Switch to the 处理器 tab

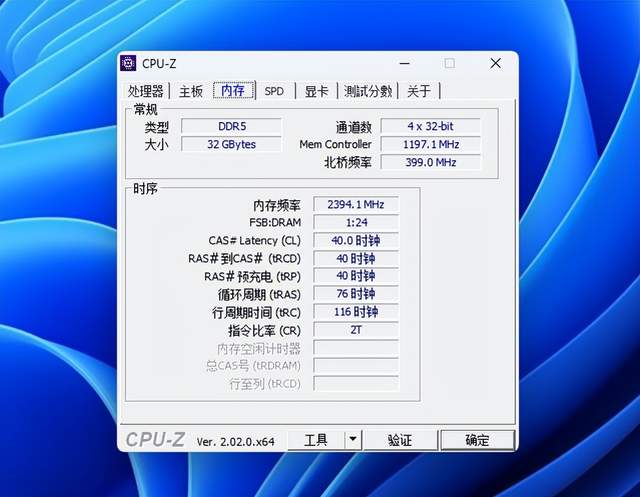pyautogui.click(x=146, y=91)
